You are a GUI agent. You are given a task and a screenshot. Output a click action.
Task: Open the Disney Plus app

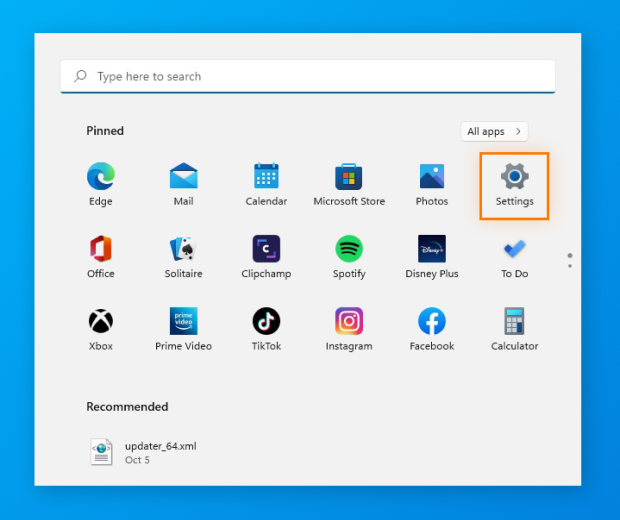click(x=432, y=250)
